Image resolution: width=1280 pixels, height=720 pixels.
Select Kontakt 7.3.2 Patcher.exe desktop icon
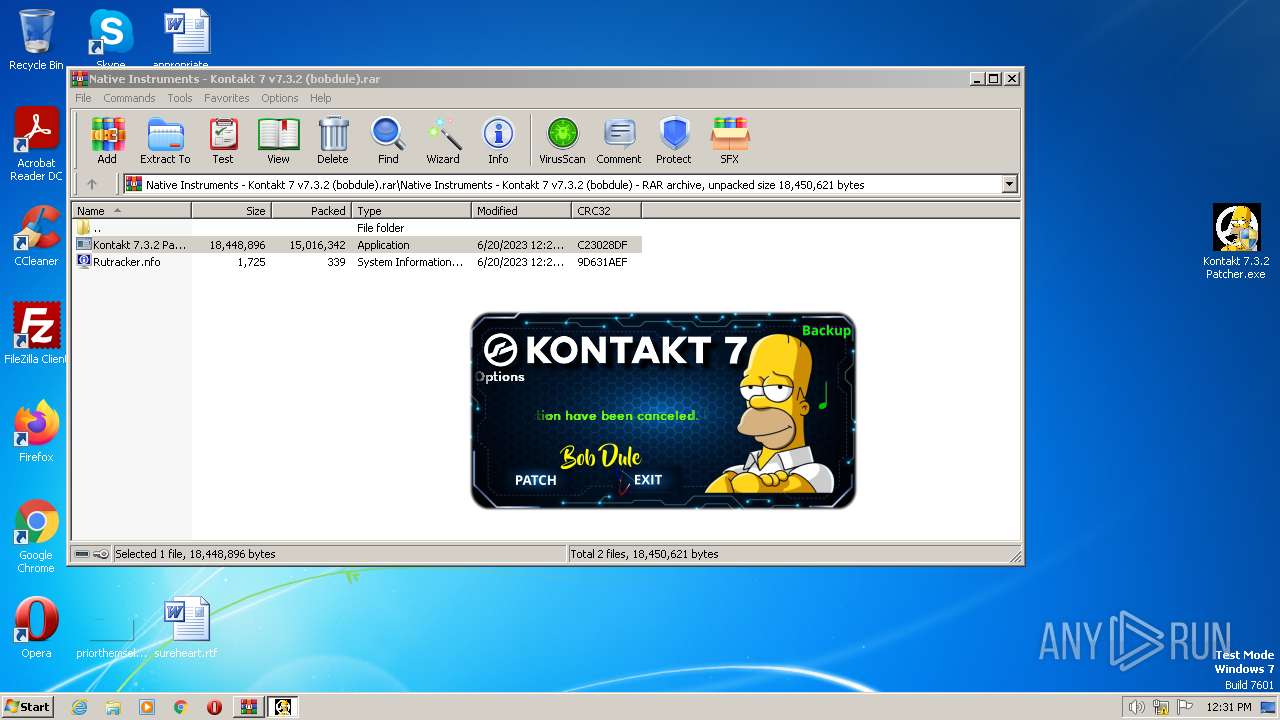(1236, 242)
